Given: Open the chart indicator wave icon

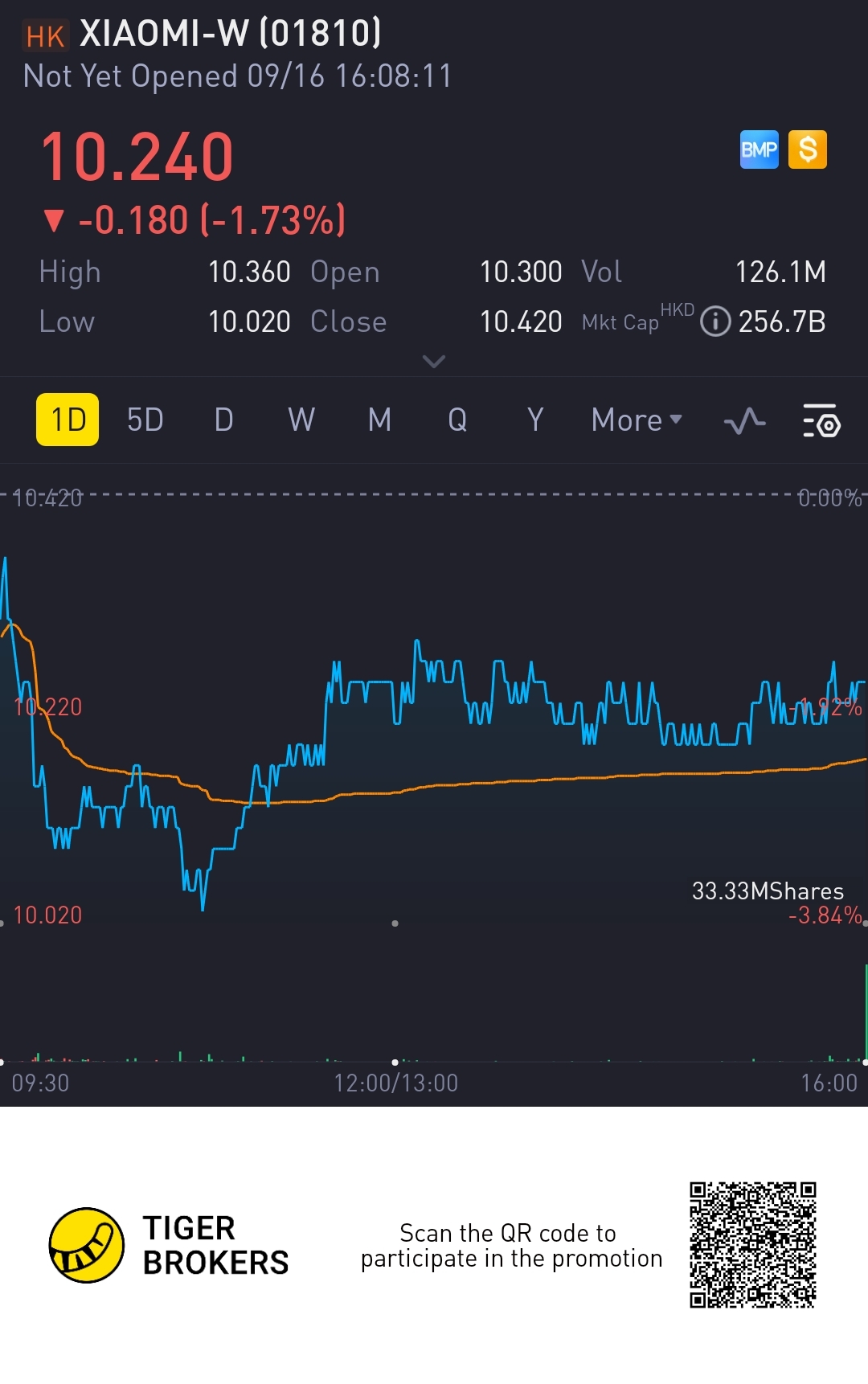Looking at the screenshot, I should [744, 420].
